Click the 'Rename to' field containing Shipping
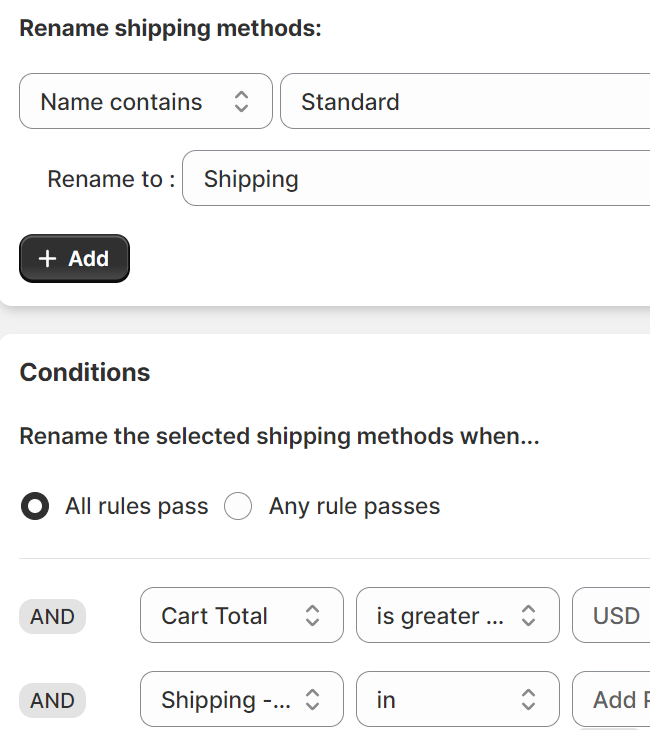The height and width of the screenshot is (730, 650). tap(416, 179)
